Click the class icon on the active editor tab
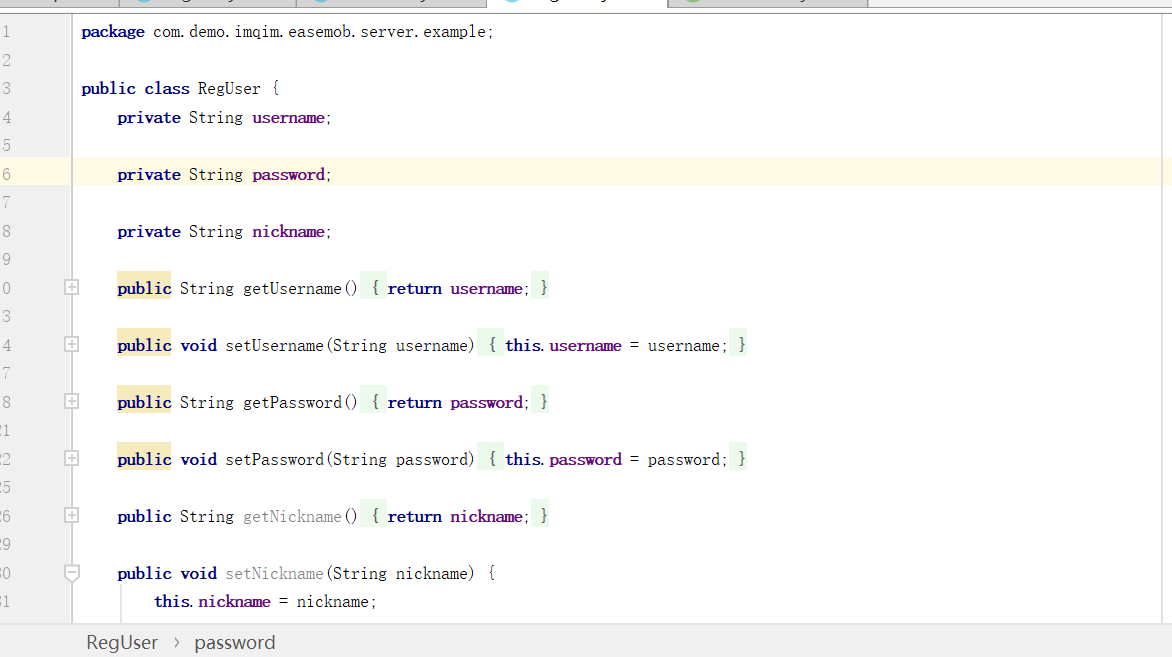This screenshot has height=657, width=1172. pos(511,5)
